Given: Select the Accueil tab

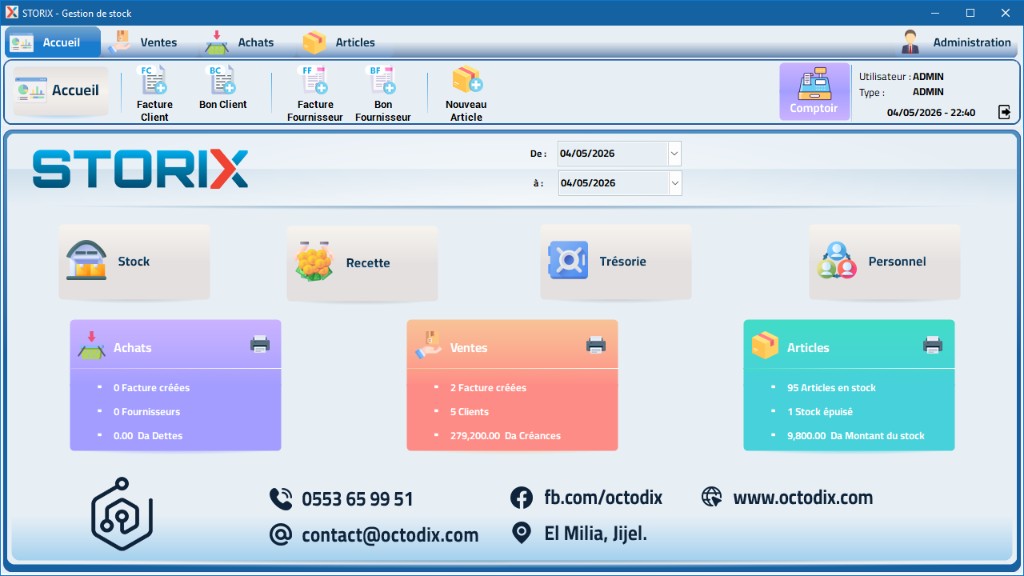Looking at the screenshot, I should point(53,42).
